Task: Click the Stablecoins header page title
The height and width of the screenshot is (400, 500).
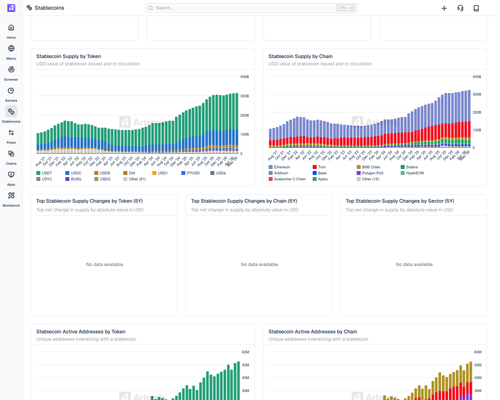Action: click(x=49, y=8)
